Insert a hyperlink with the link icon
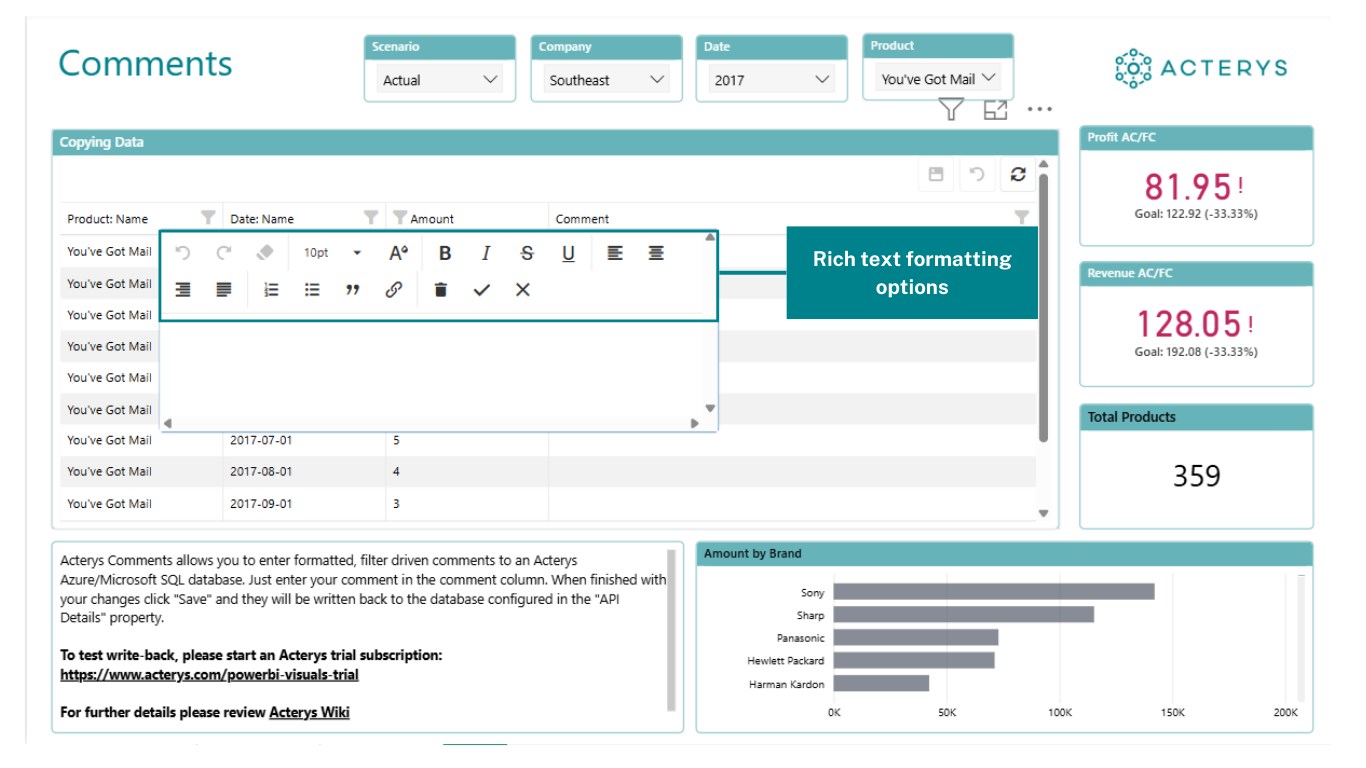 (394, 289)
